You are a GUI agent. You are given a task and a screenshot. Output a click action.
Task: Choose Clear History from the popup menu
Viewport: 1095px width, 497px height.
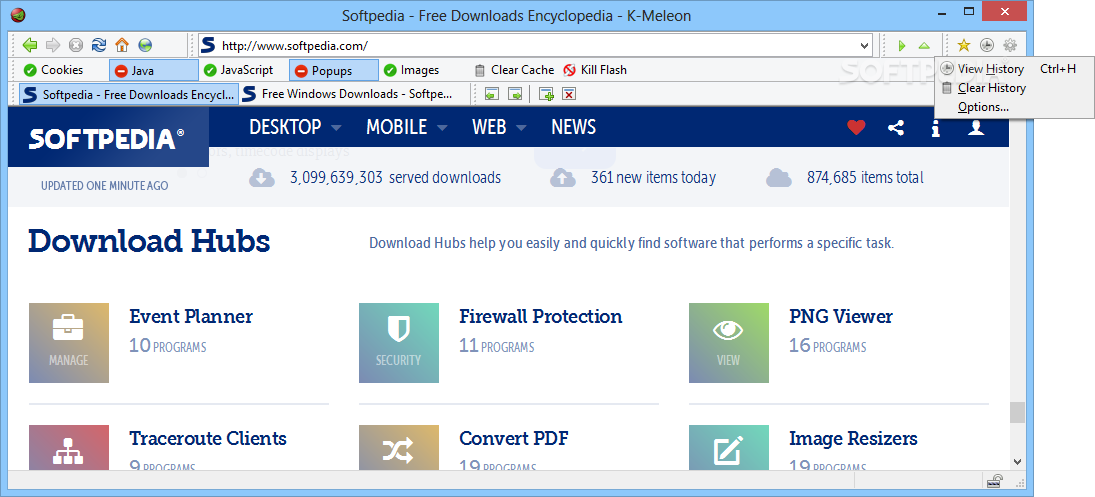(x=1014, y=88)
